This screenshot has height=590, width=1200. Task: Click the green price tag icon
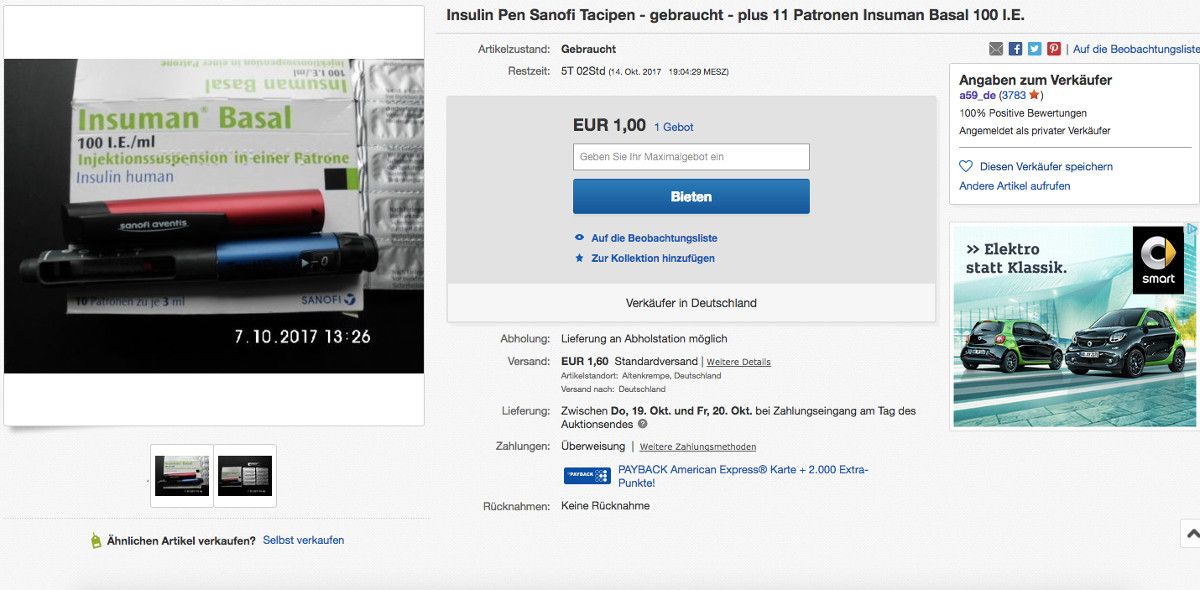click(96, 541)
